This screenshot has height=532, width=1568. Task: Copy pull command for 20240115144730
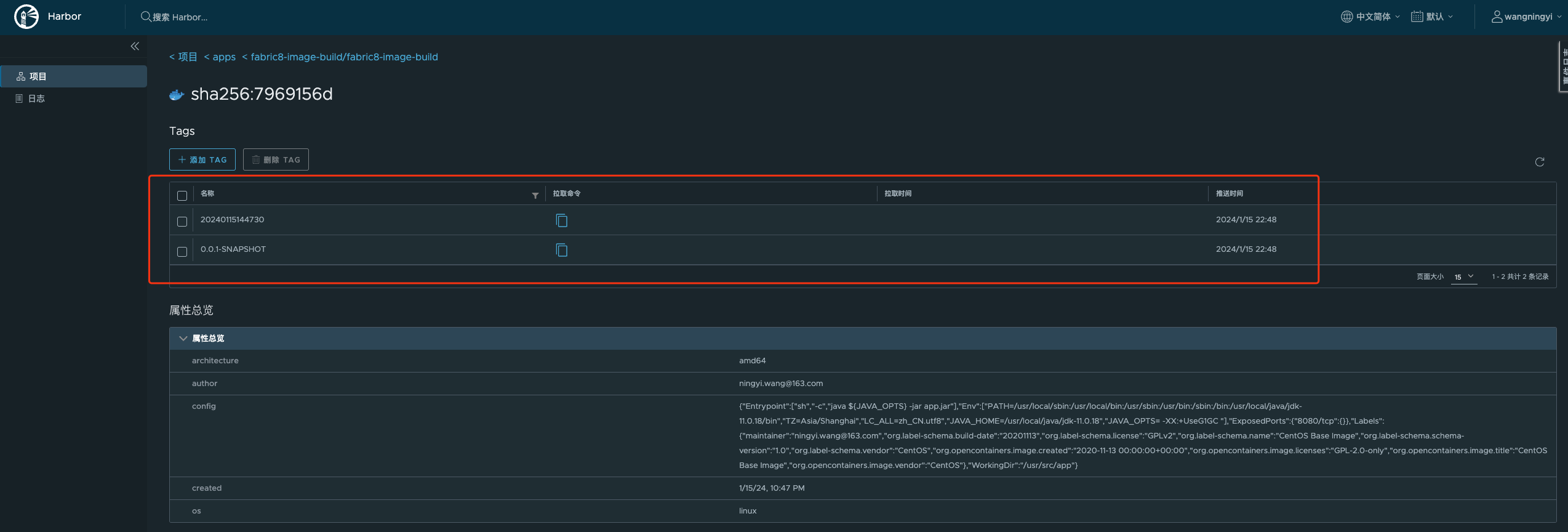[x=562, y=220]
